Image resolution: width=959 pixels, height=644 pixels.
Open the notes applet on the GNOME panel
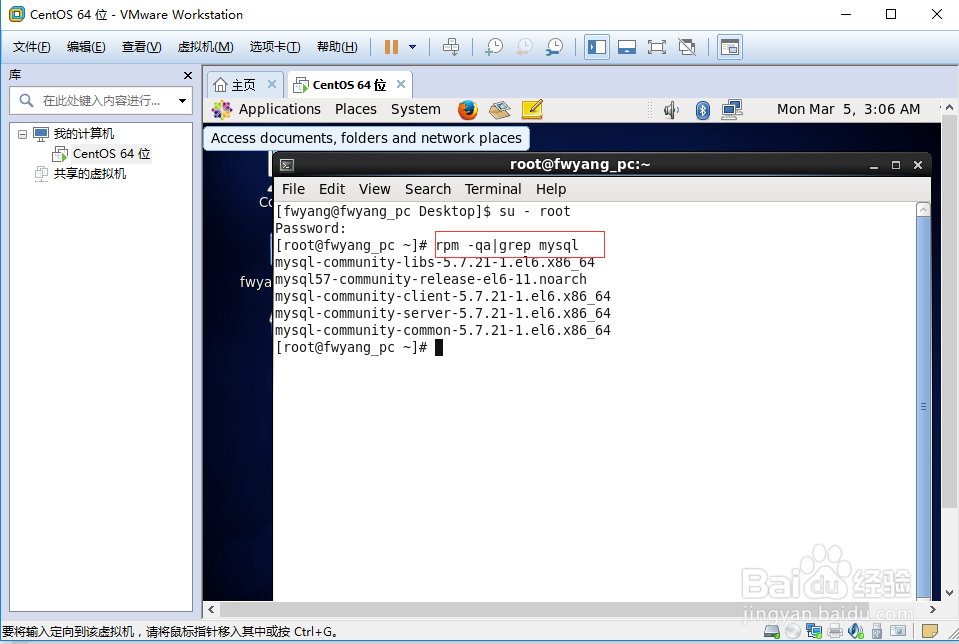click(x=532, y=110)
